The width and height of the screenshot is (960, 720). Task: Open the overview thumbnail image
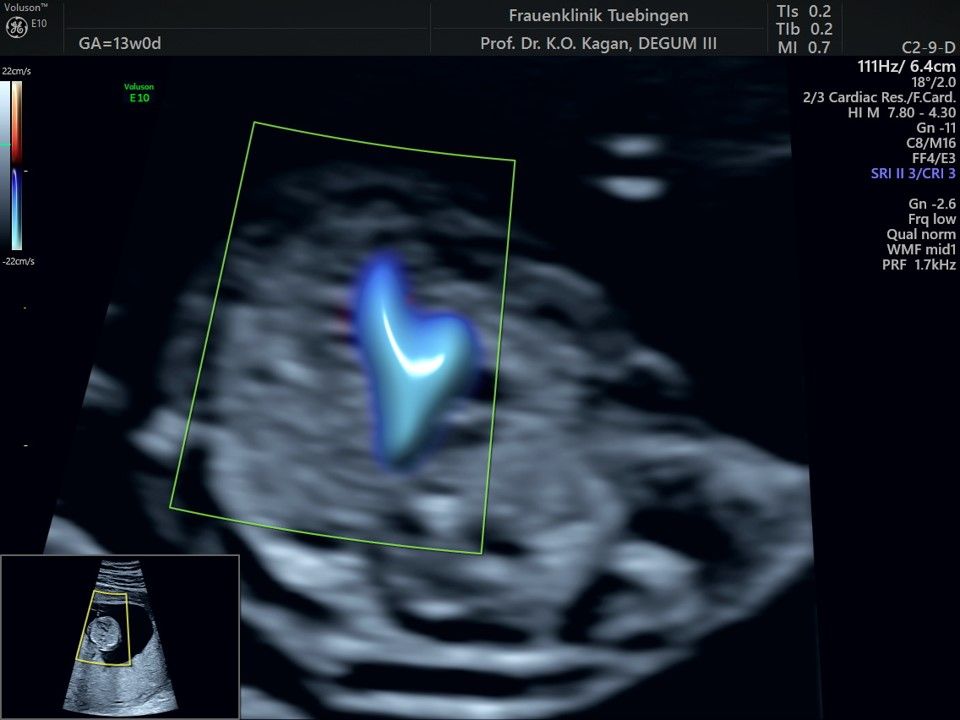[x=120, y=637]
